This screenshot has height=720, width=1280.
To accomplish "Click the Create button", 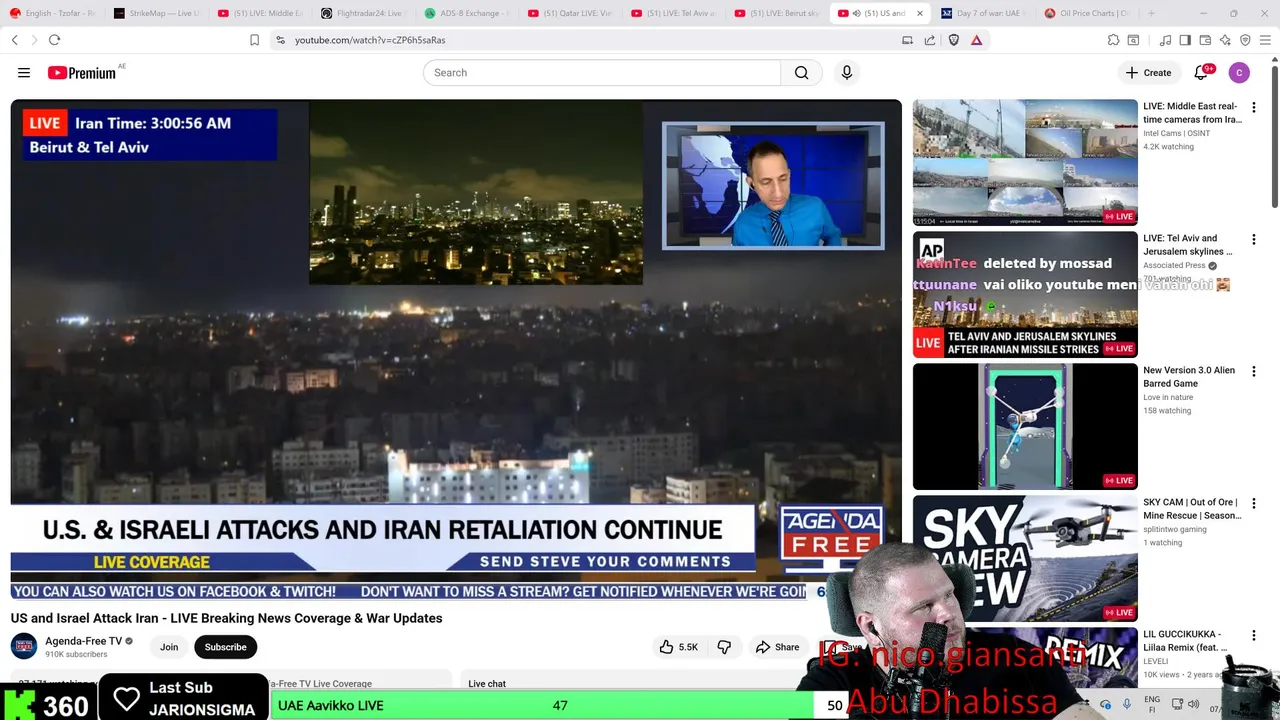I will tap(1148, 73).
